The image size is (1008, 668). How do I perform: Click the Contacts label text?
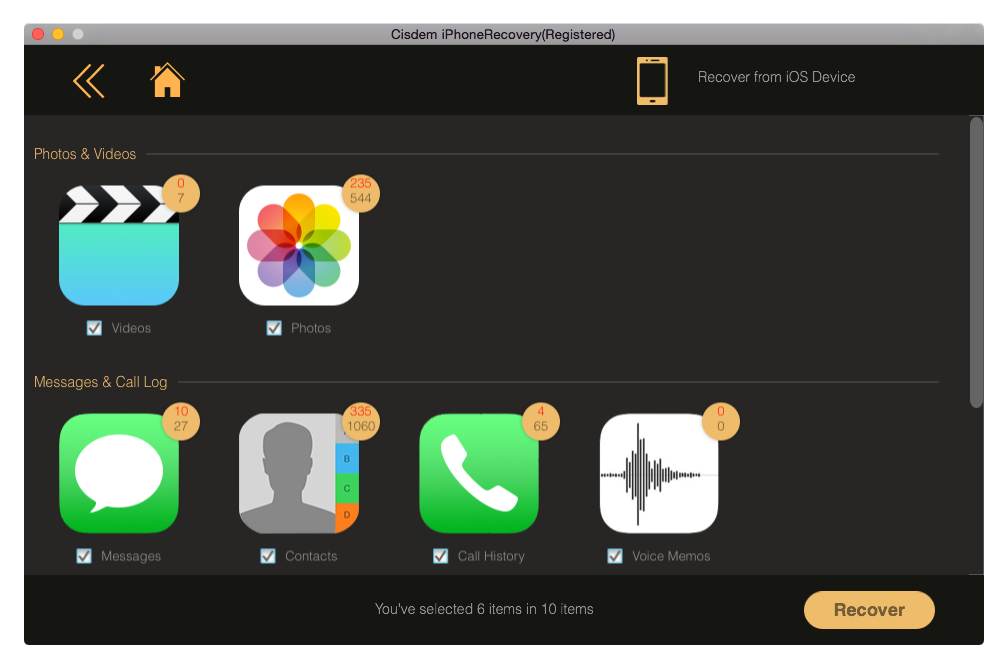pyautogui.click(x=311, y=556)
